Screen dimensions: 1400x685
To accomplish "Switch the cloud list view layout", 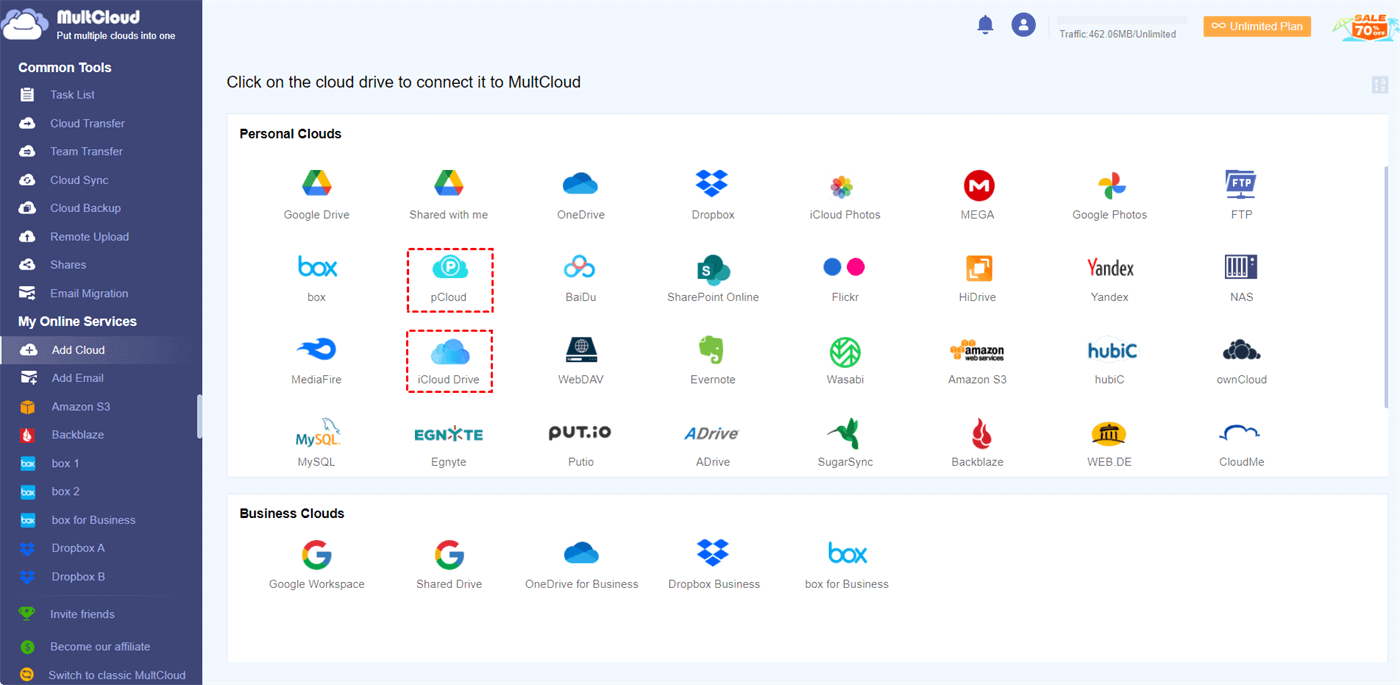I will (x=1380, y=85).
